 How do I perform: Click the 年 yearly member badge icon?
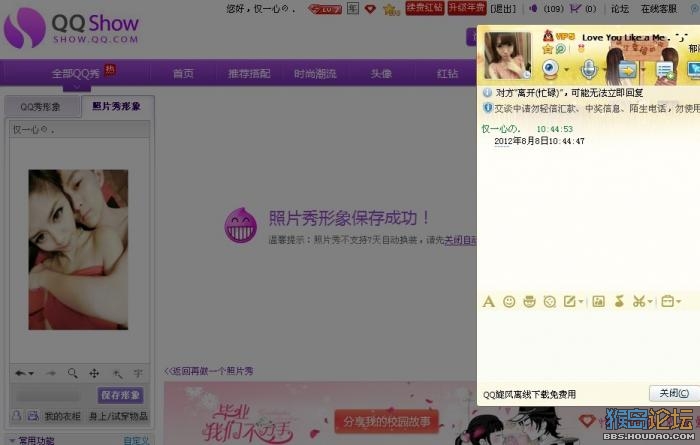[x=353, y=8]
